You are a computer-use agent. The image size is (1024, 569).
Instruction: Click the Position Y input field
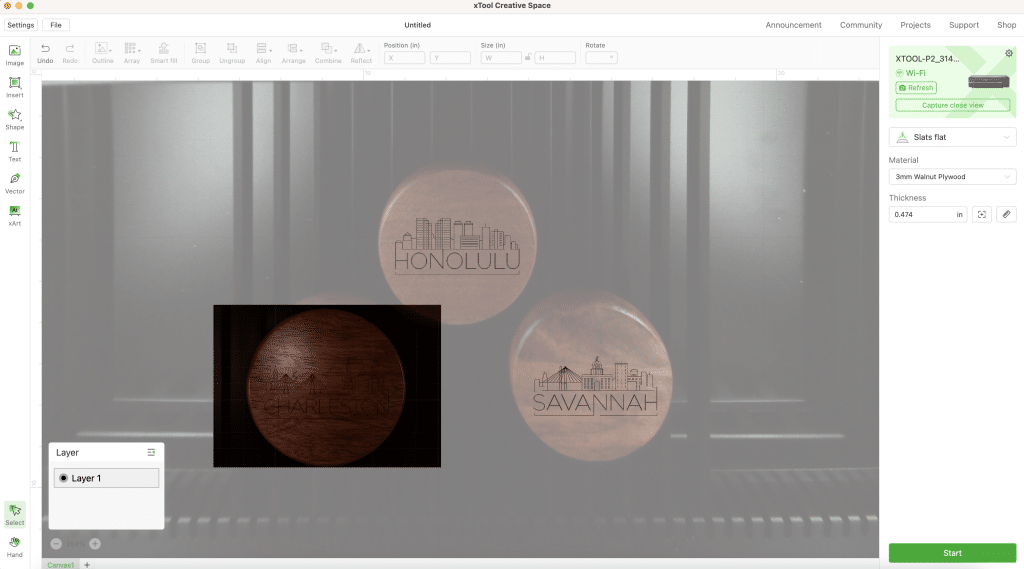[x=450, y=57]
